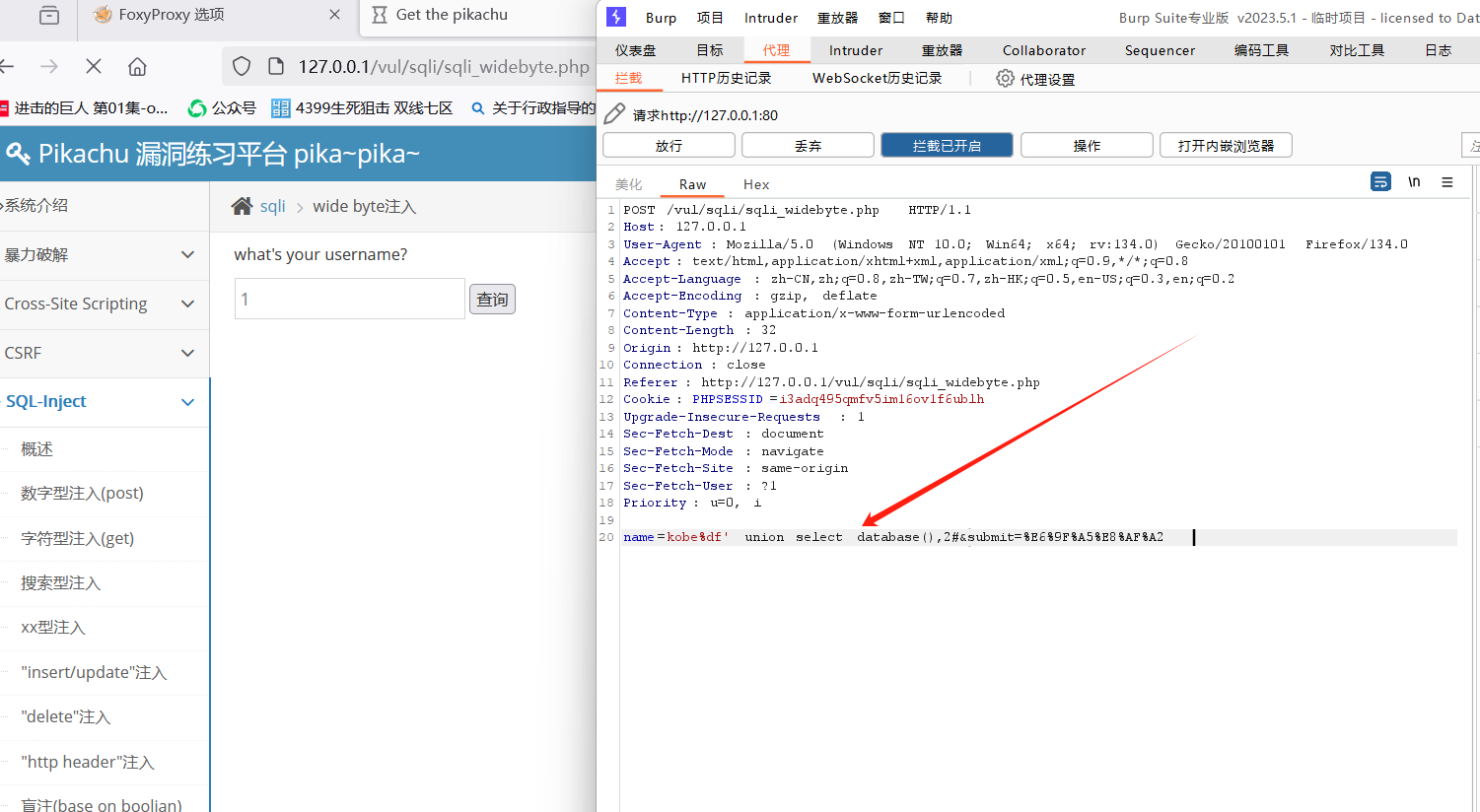Open the HTTP历史记录 sub-tab
Screen dimensions: 1480x812
tap(726, 78)
